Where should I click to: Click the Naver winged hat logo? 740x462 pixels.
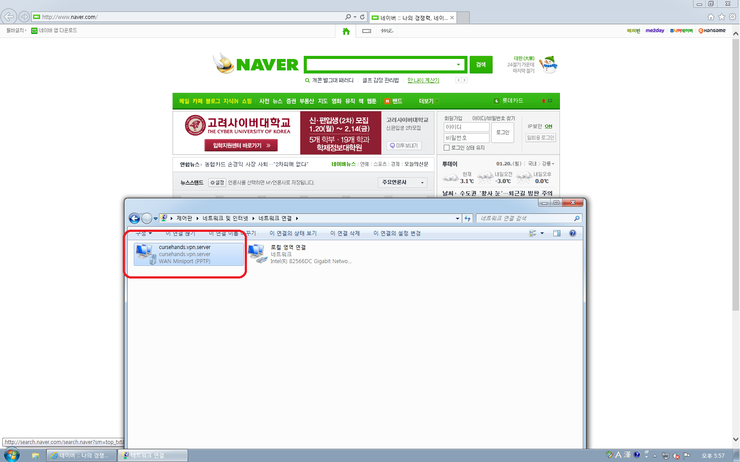tap(224, 64)
